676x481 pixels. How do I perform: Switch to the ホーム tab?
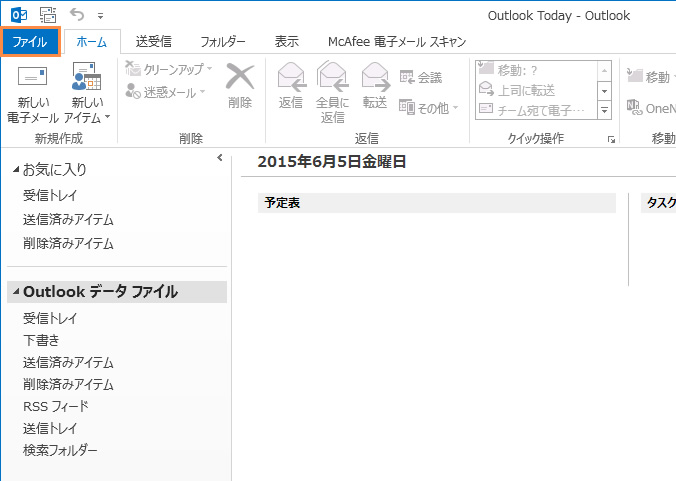[91, 42]
